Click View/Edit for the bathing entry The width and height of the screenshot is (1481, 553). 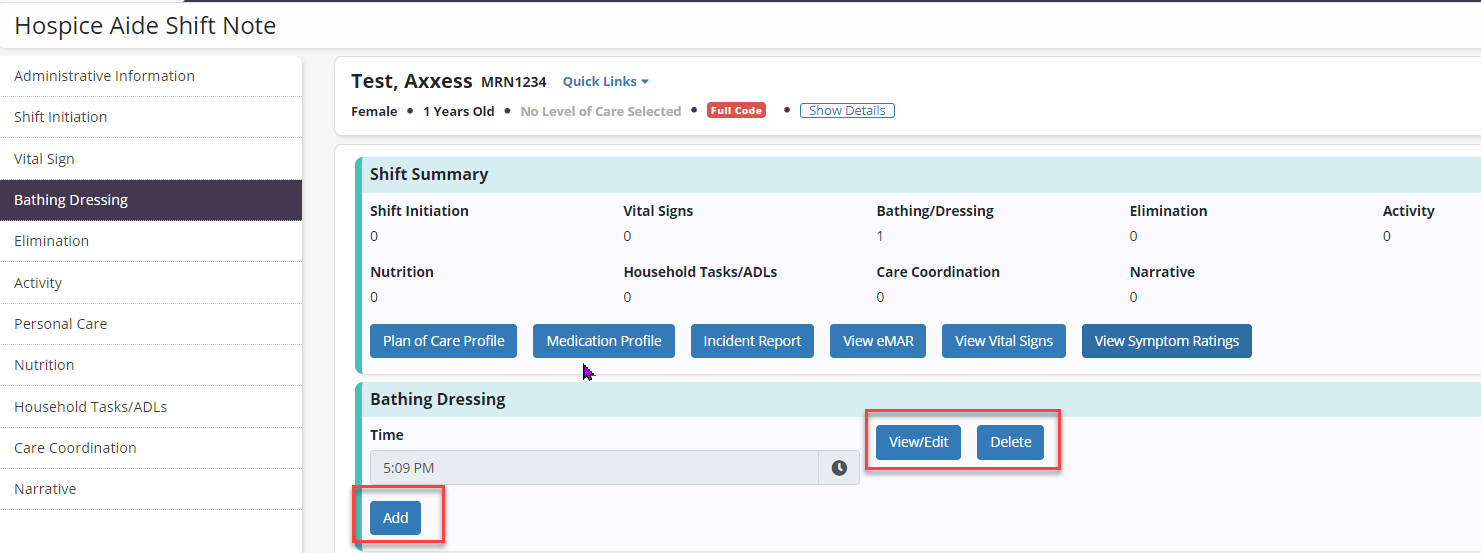point(918,442)
